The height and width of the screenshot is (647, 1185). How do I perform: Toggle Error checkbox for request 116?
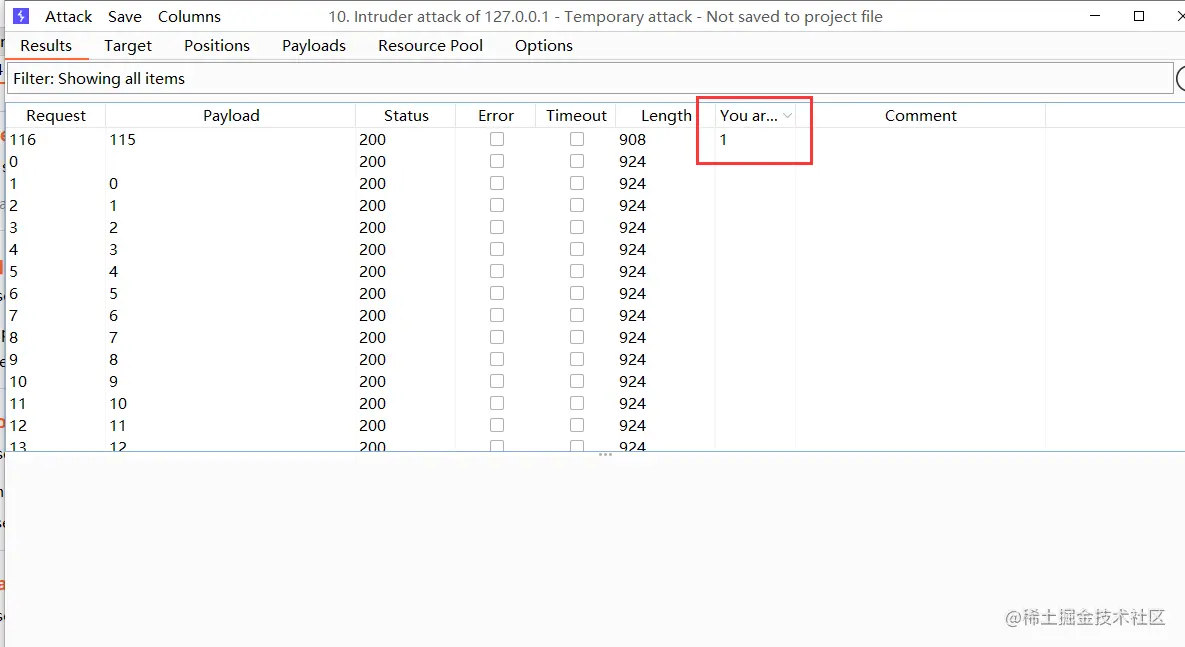[497, 139]
